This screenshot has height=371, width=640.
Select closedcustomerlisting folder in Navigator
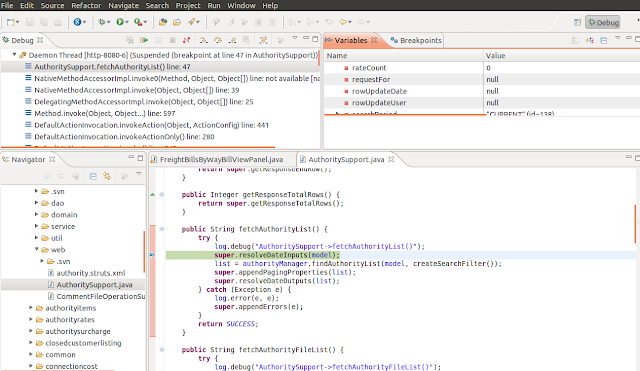click(83, 343)
